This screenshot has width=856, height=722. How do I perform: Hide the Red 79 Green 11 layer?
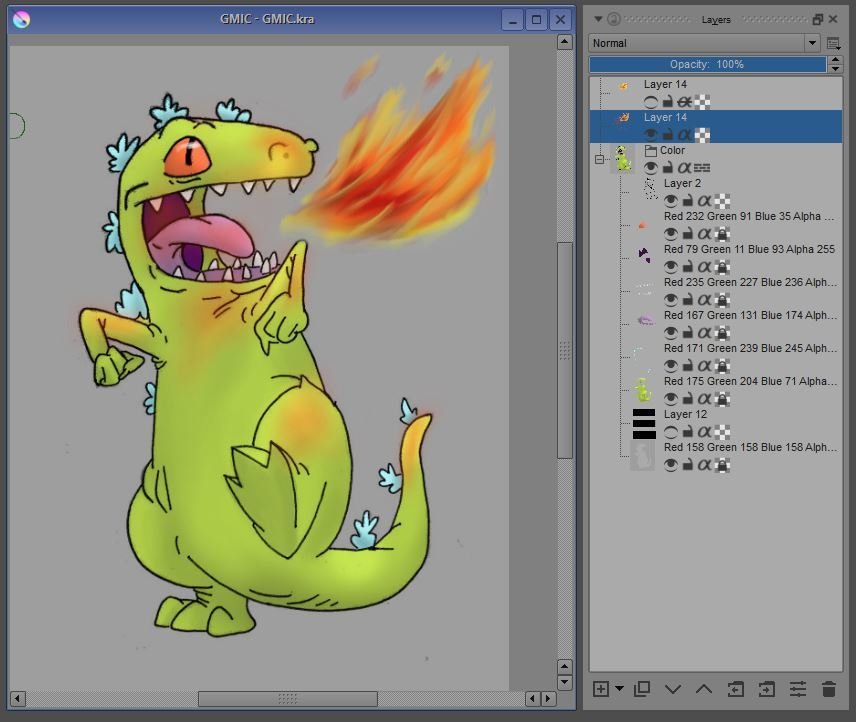tap(670, 267)
